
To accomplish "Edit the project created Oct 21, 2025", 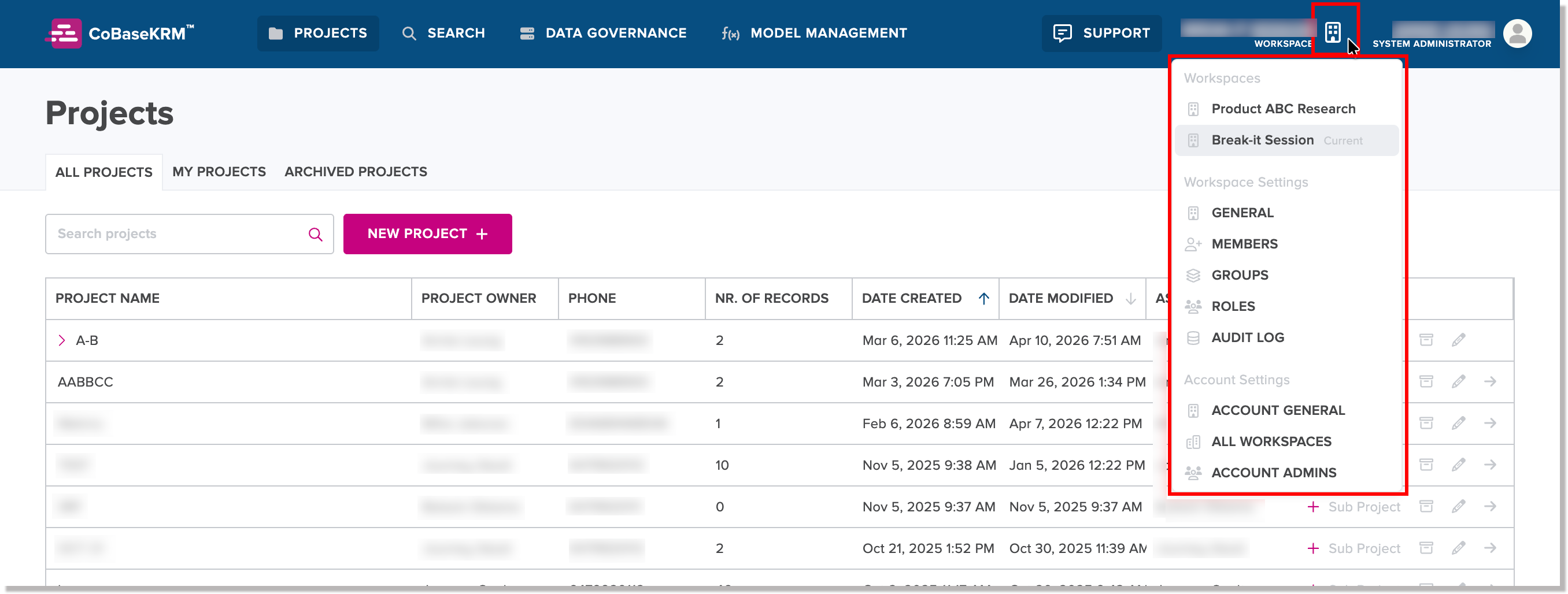I will pos(1458,548).
